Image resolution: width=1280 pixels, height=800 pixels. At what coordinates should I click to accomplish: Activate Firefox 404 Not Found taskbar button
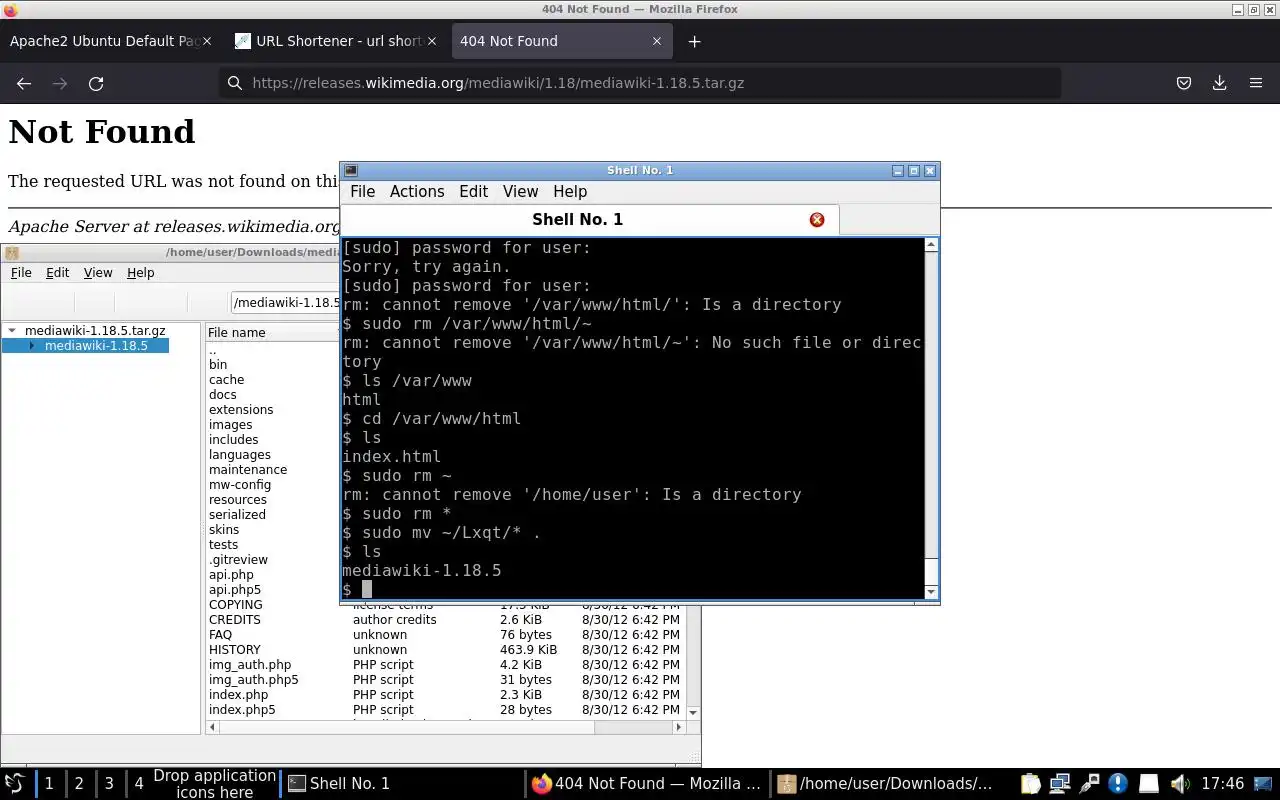pos(646,784)
